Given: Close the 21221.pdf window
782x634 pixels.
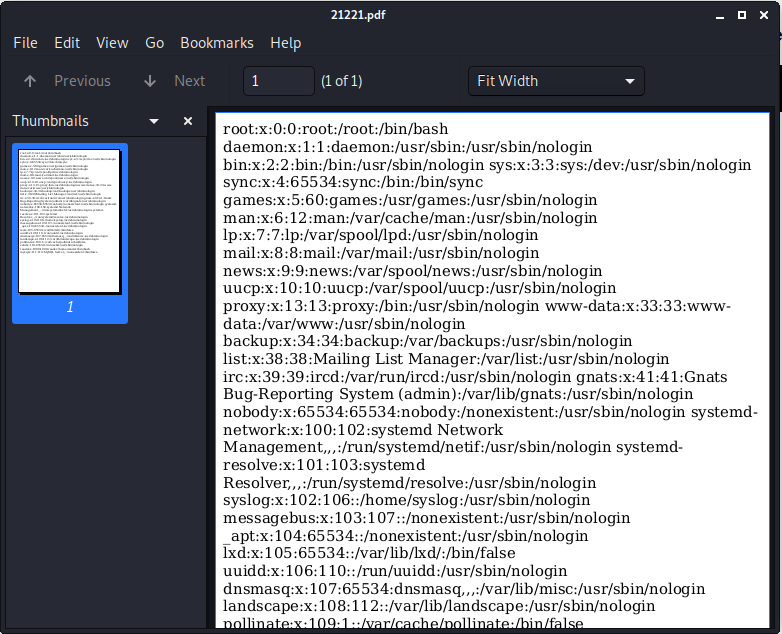Looking at the screenshot, I should pyautogui.click(x=765, y=15).
